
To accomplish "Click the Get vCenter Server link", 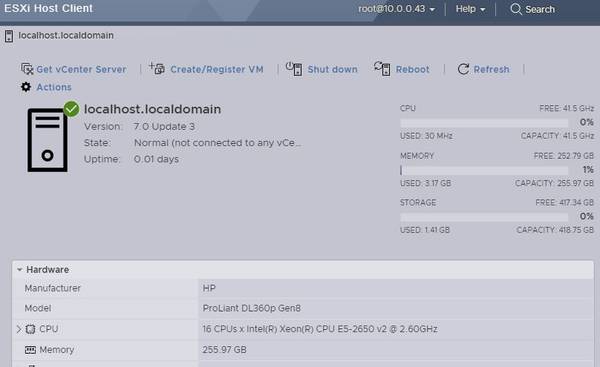I will click(81, 69).
